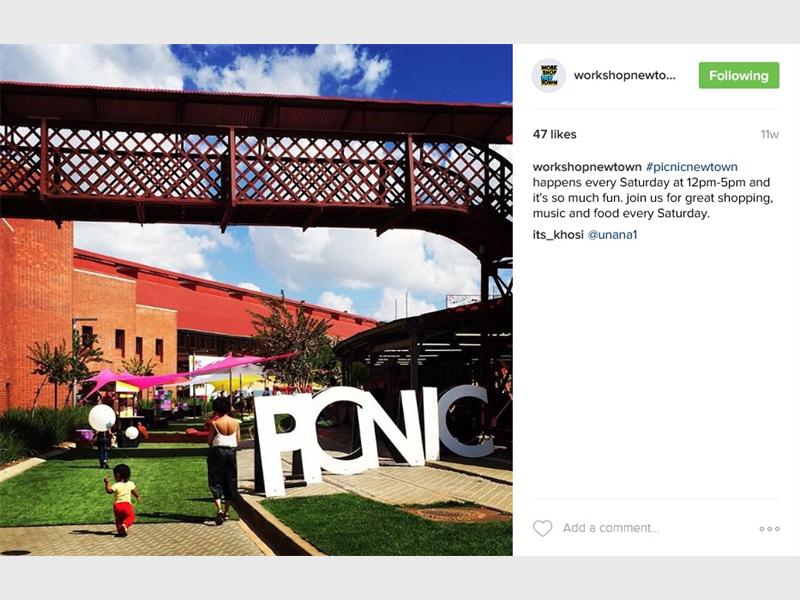Click the red lattice footbridge in photo
The height and width of the screenshot is (600, 800).
[256, 163]
